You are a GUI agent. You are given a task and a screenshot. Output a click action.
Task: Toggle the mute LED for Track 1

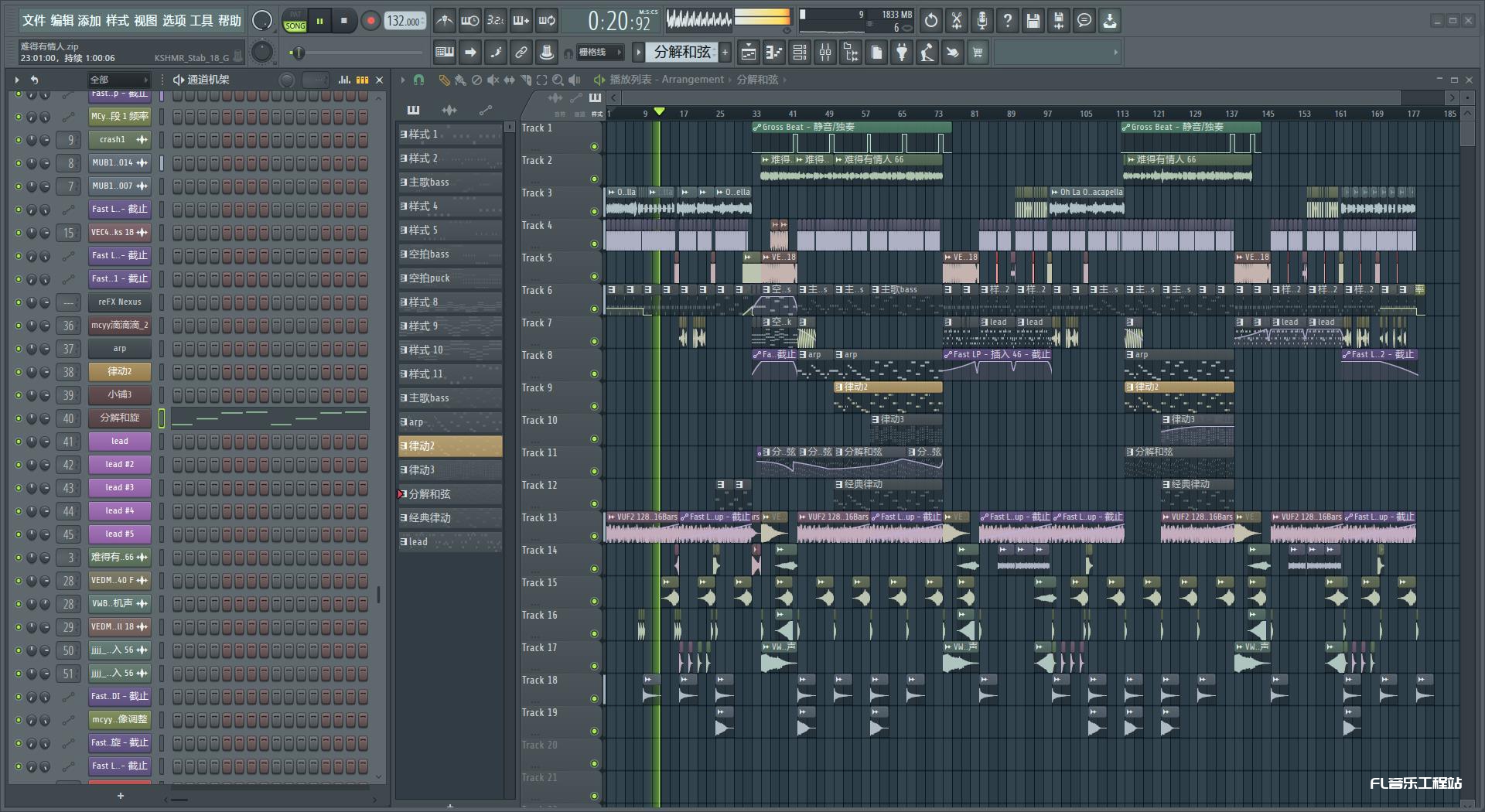coord(594,147)
